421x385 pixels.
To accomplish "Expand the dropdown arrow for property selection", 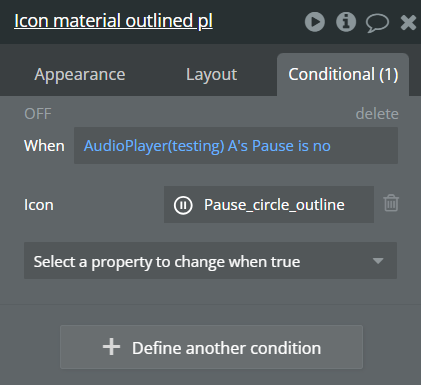I will pyautogui.click(x=378, y=261).
